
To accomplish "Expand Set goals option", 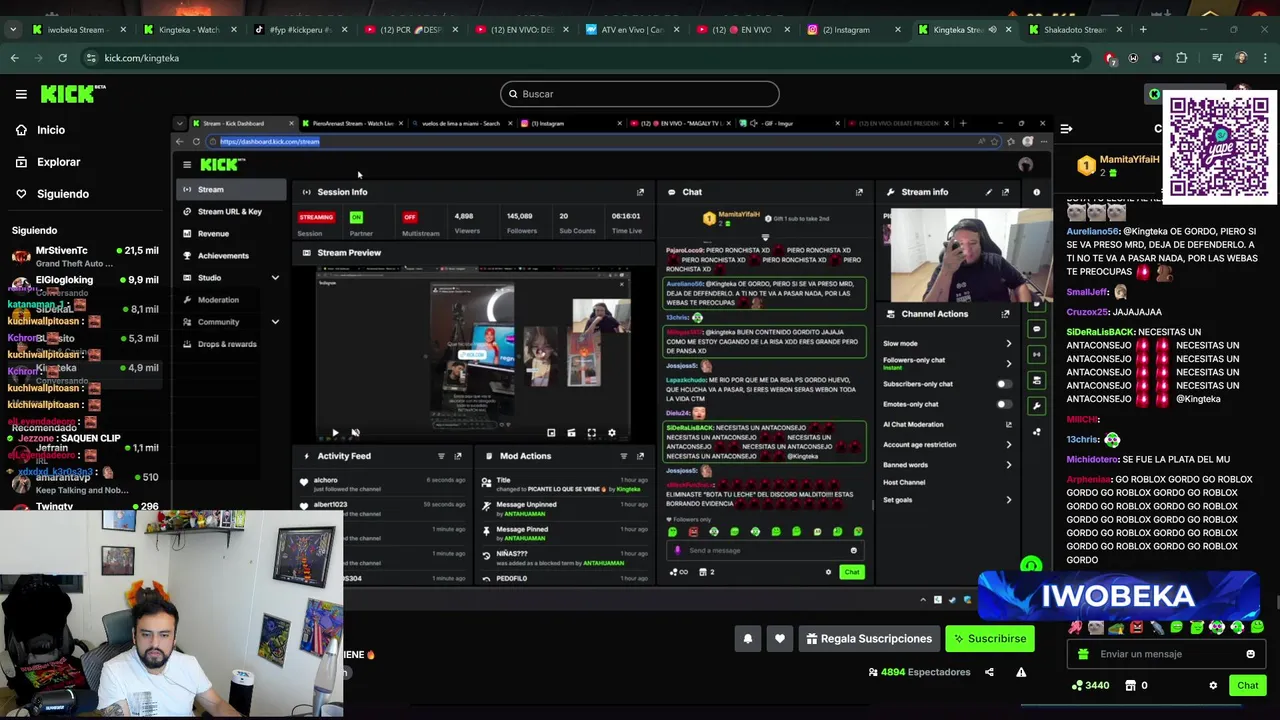I will pyautogui.click(x=1008, y=499).
